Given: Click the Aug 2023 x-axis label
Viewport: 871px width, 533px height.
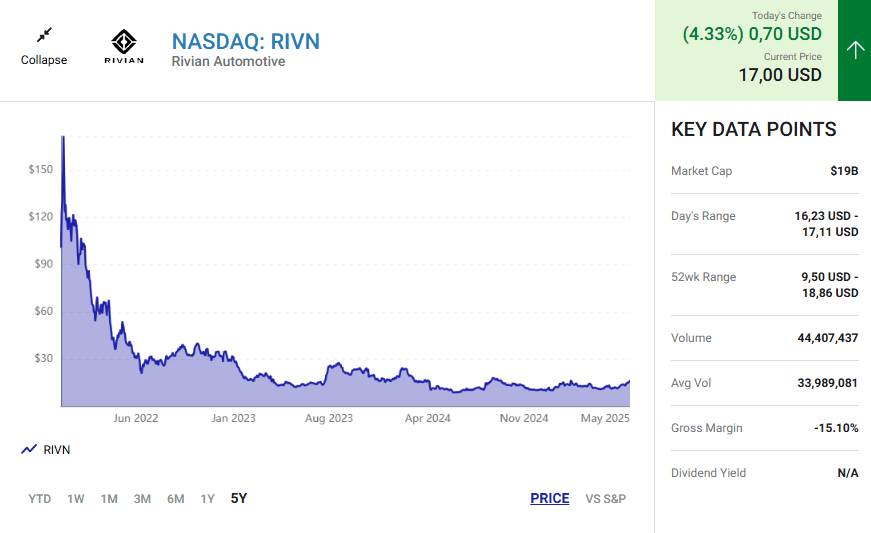Looking at the screenshot, I should point(329,418).
